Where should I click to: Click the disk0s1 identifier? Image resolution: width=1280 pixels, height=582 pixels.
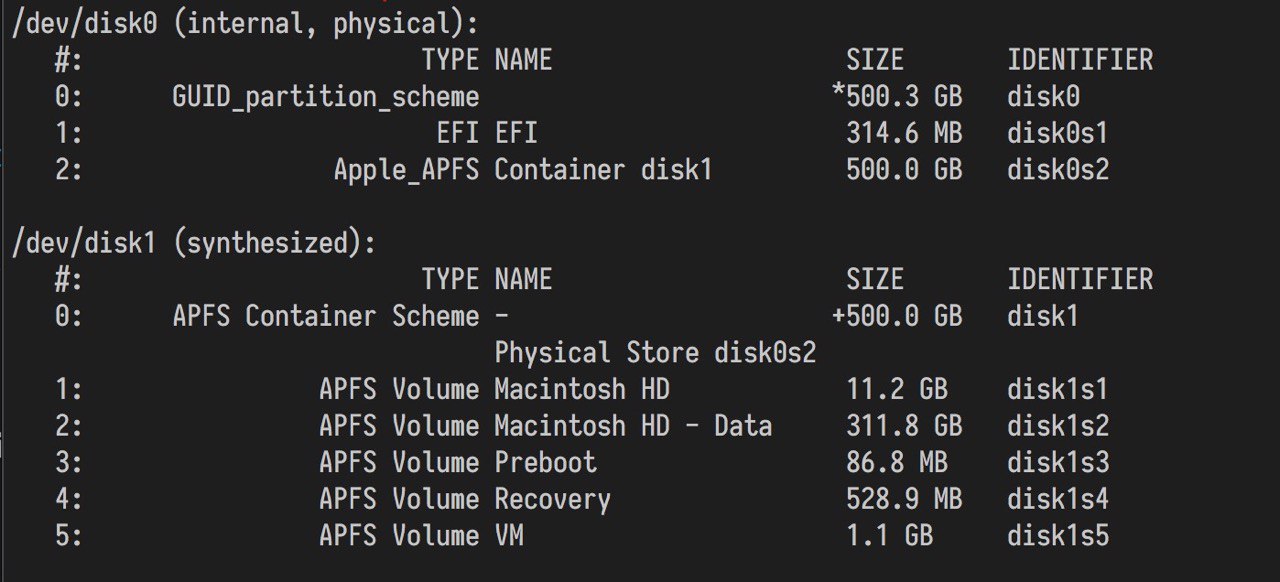pyautogui.click(x=1058, y=133)
